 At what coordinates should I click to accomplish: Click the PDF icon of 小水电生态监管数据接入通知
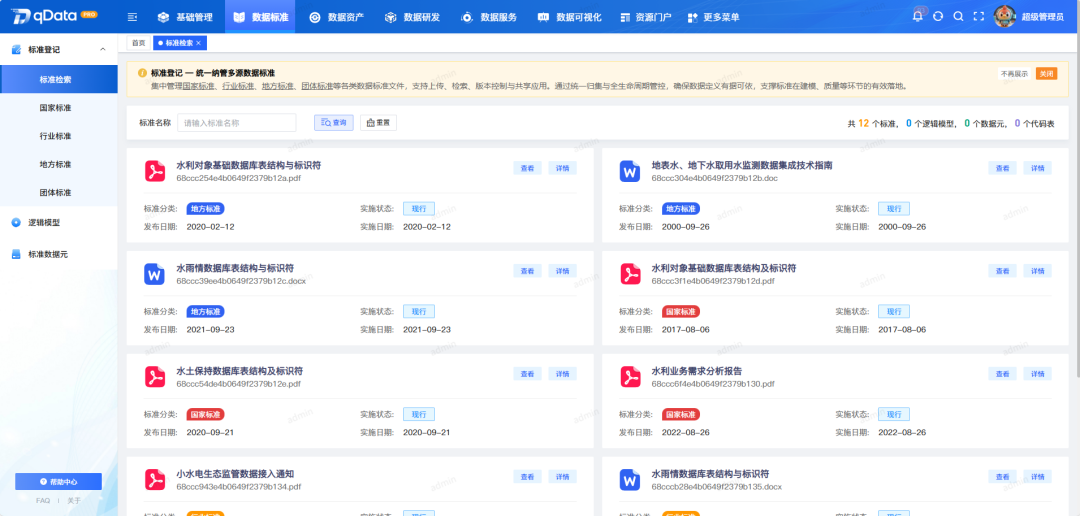(154, 480)
